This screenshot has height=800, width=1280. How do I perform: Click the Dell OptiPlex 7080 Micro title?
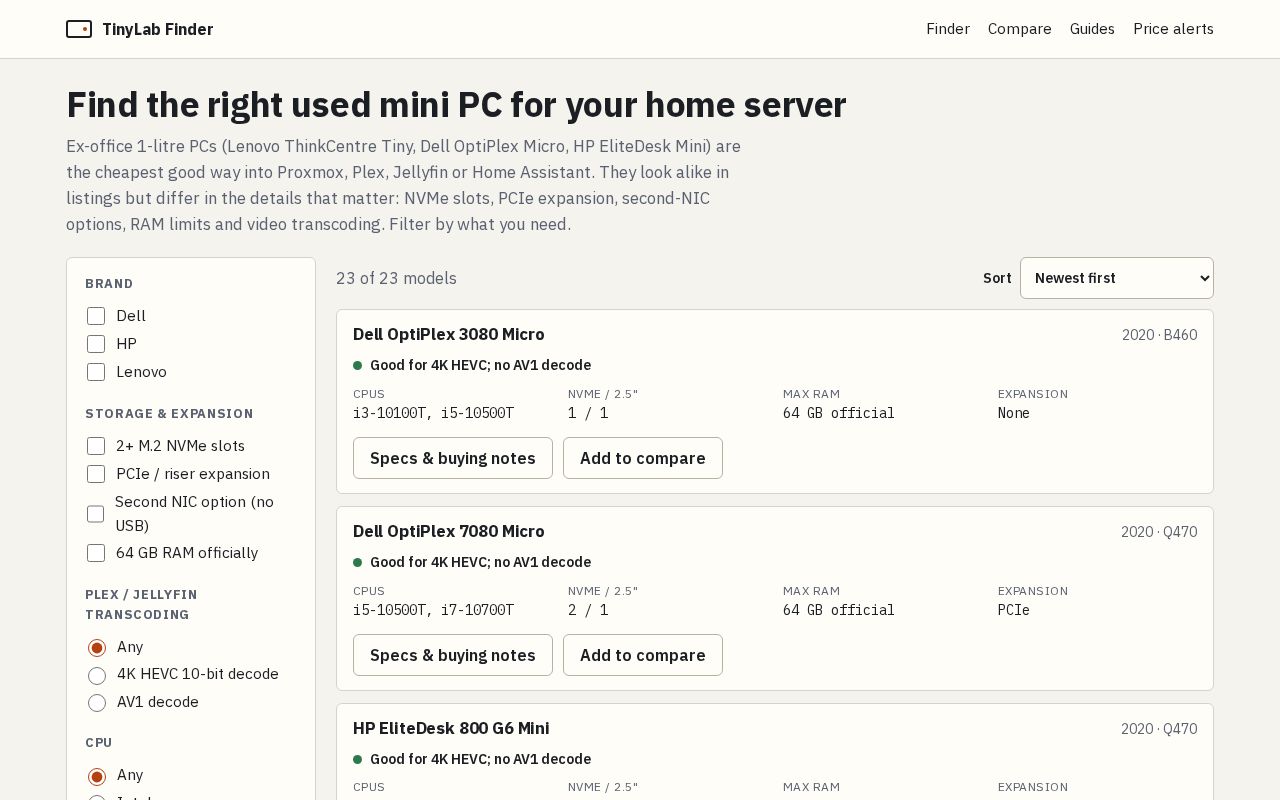click(449, 531)
